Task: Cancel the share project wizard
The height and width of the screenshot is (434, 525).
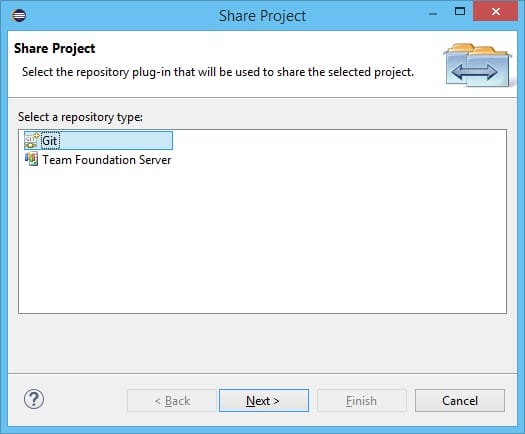Action: [460, 401]
